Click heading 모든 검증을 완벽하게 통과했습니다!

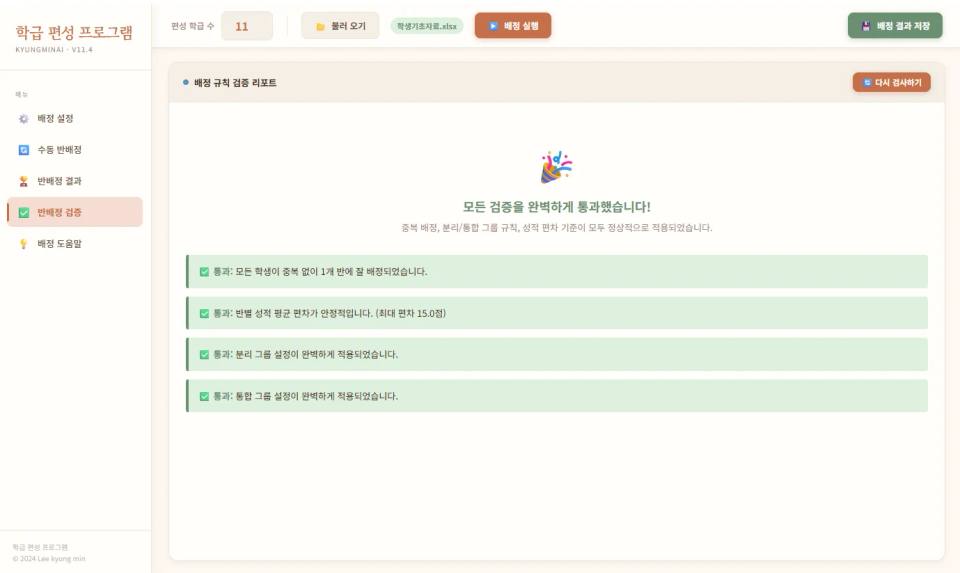tap(557, 207)
